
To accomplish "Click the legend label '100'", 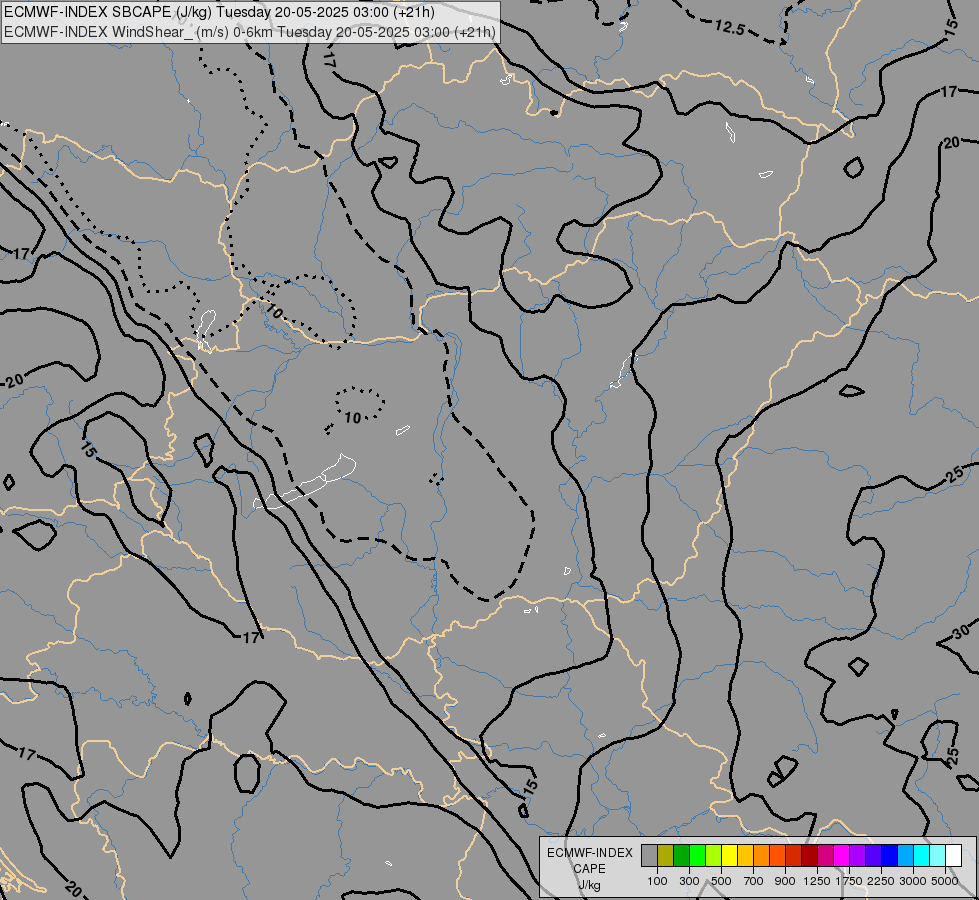I will (x=657, y=881).
